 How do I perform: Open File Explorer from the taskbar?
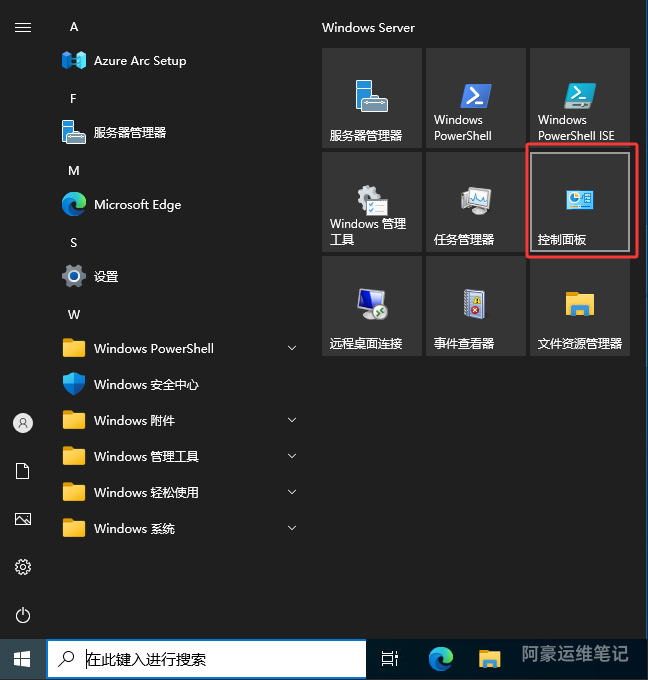490,659
